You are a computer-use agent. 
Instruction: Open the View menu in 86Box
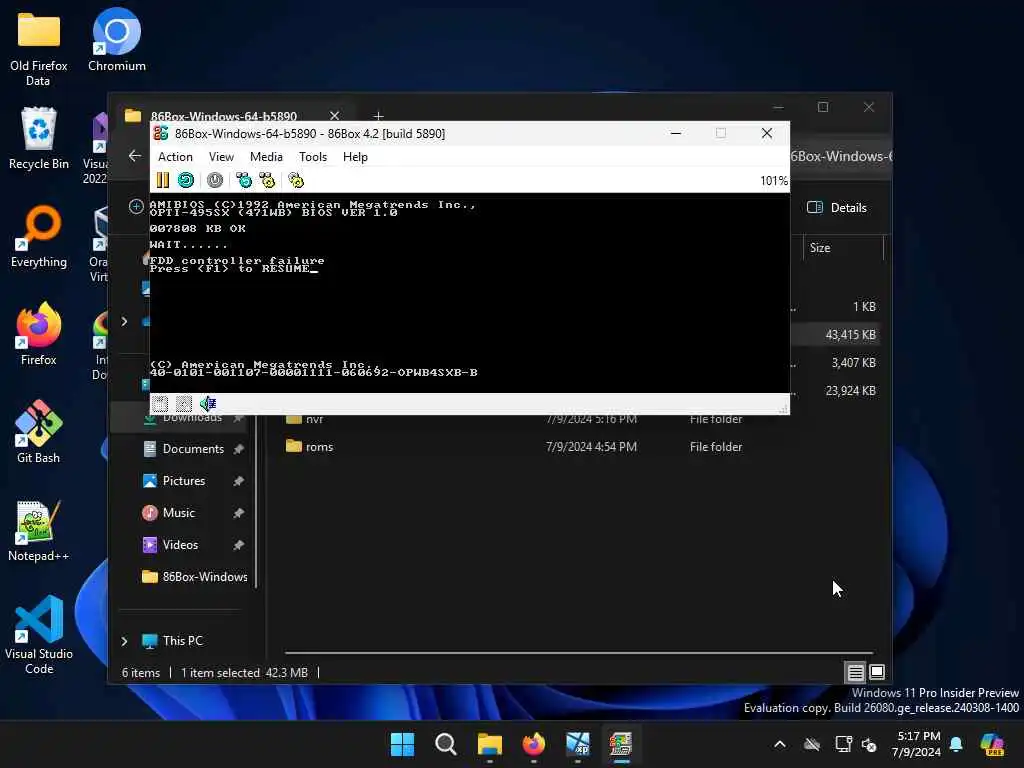pyautogui.click(x=221, y=157)
